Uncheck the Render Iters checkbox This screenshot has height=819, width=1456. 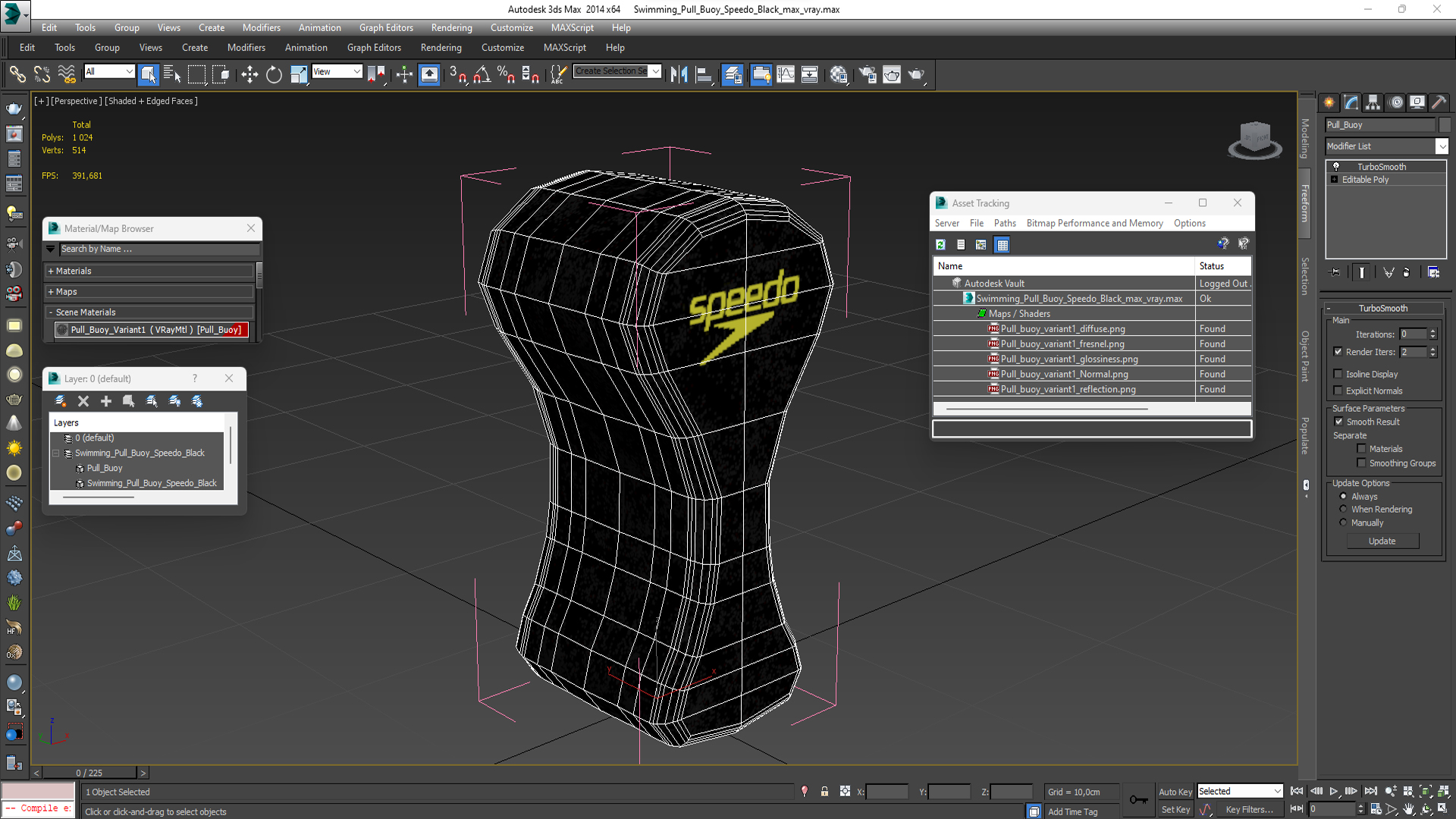point(1338,352)
